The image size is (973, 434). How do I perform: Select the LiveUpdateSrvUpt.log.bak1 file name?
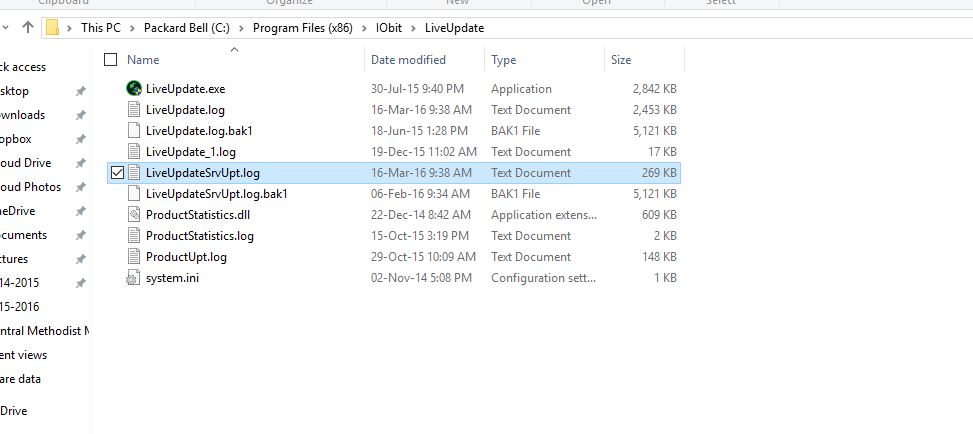pyautogui.click(x=217, y=194)
